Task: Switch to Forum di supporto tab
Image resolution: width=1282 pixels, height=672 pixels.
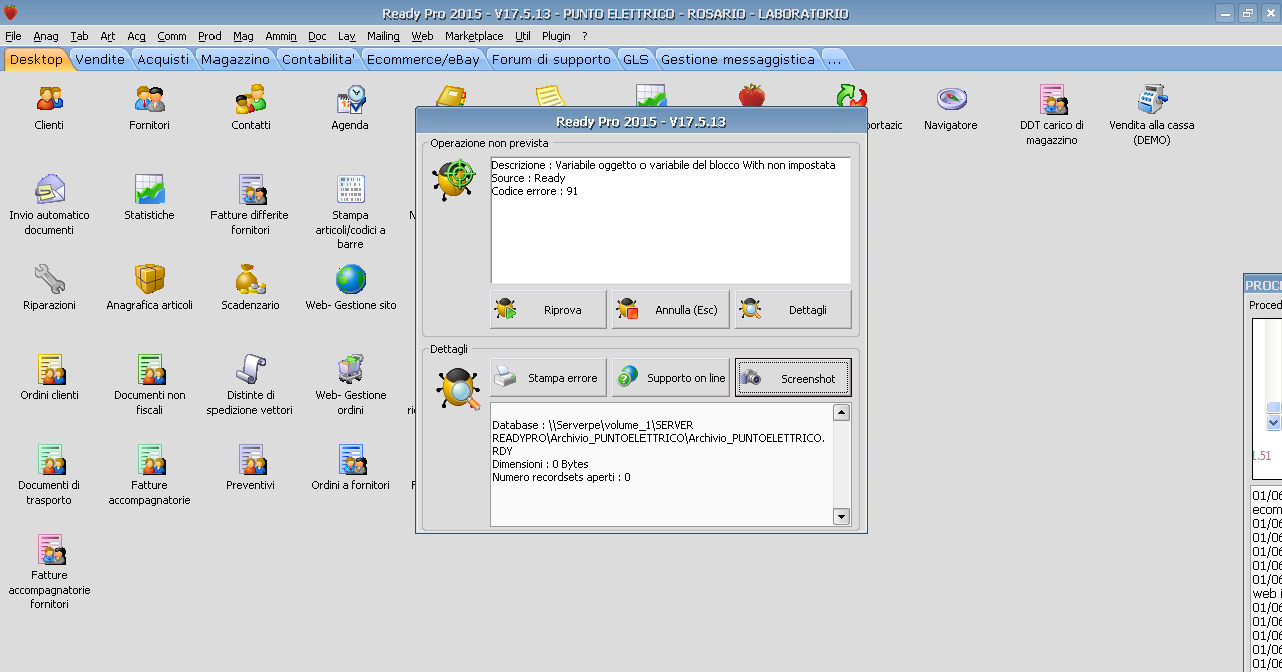Action: pos(551,59)
